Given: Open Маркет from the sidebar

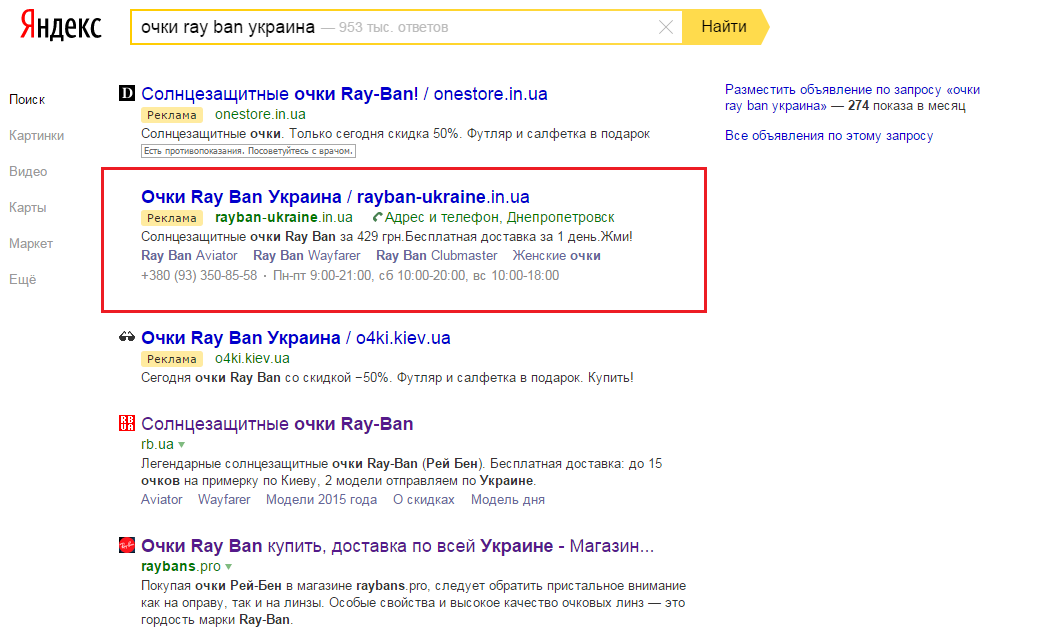Looking at the screenshot, I should [x=31, y=243].
